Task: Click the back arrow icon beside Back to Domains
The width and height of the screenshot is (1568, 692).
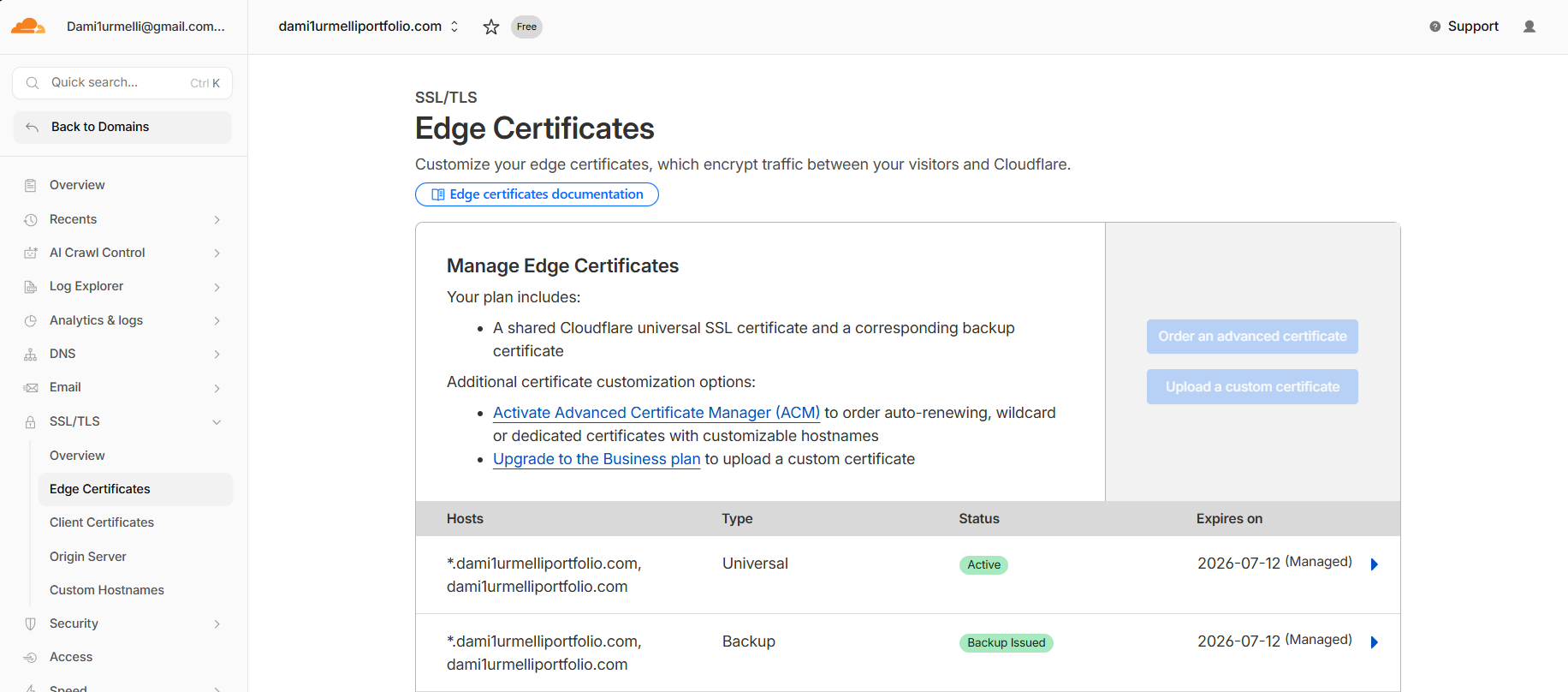Action: [33, 127]
